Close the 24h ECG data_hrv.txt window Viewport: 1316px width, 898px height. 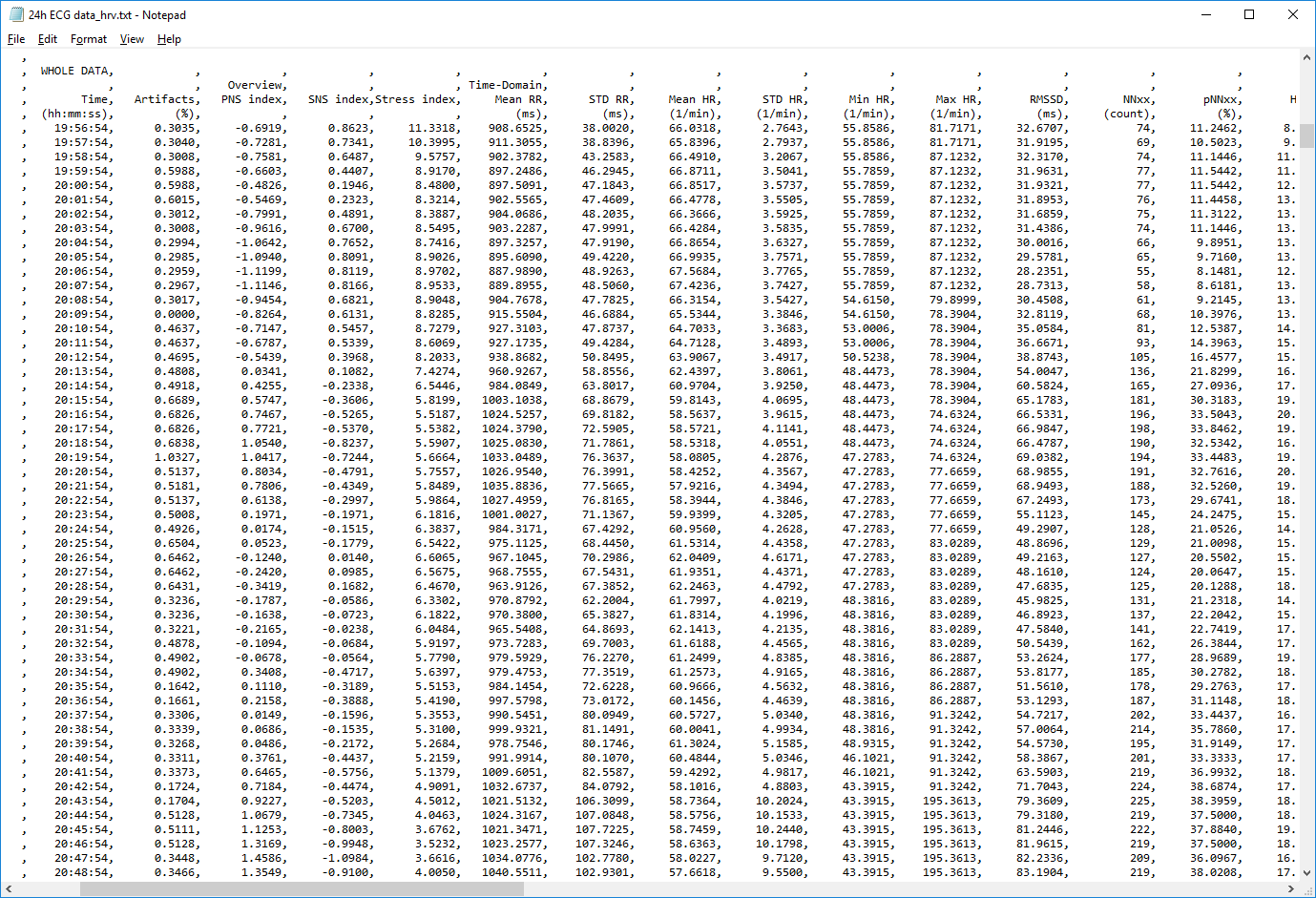tap(1293, 14)
